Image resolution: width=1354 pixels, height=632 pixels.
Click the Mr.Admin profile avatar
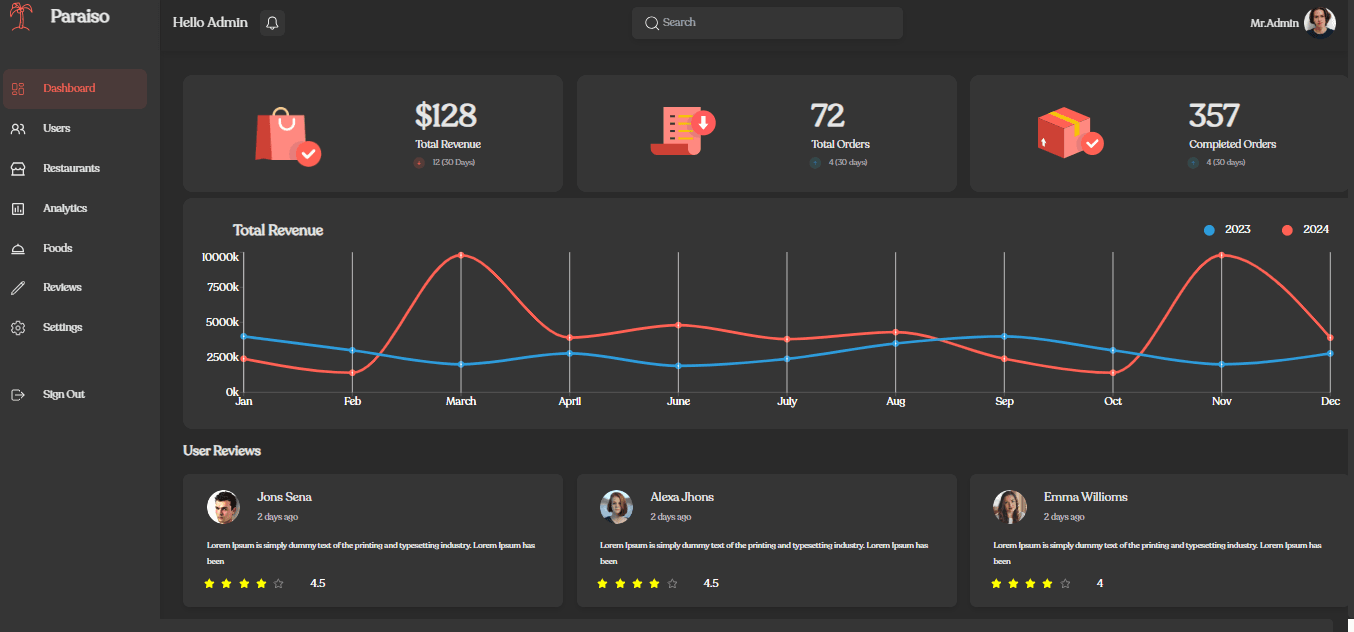coord(1320,22)
